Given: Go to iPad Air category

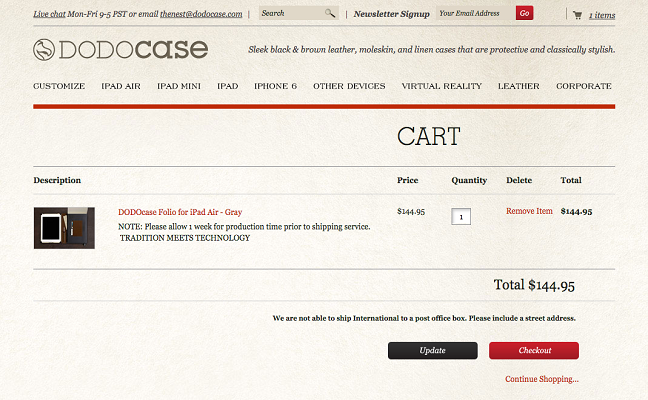Looking at the screenshot, I should click(121, 86).
